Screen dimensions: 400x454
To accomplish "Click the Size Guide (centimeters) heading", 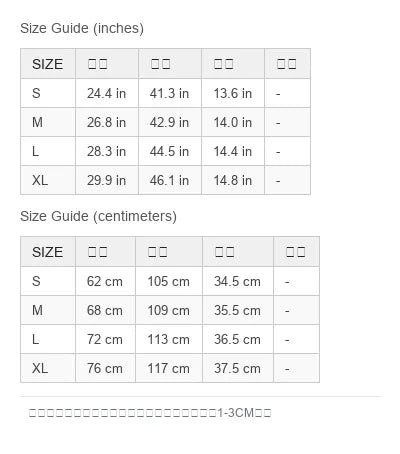I will [98, 216].
